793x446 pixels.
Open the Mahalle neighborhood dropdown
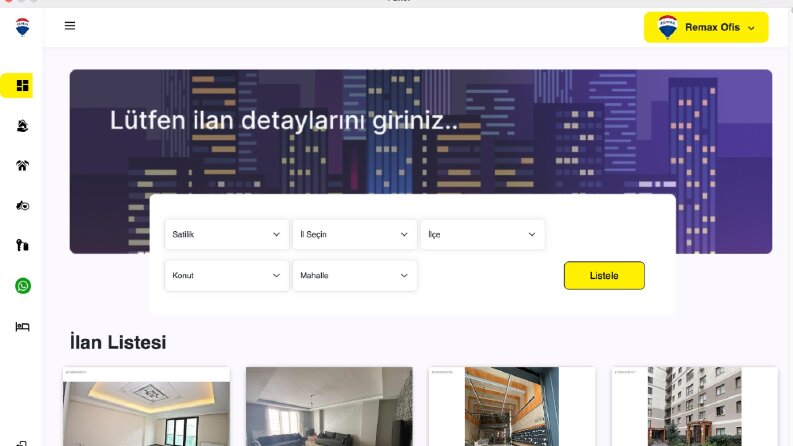click(x=355, y=276)
